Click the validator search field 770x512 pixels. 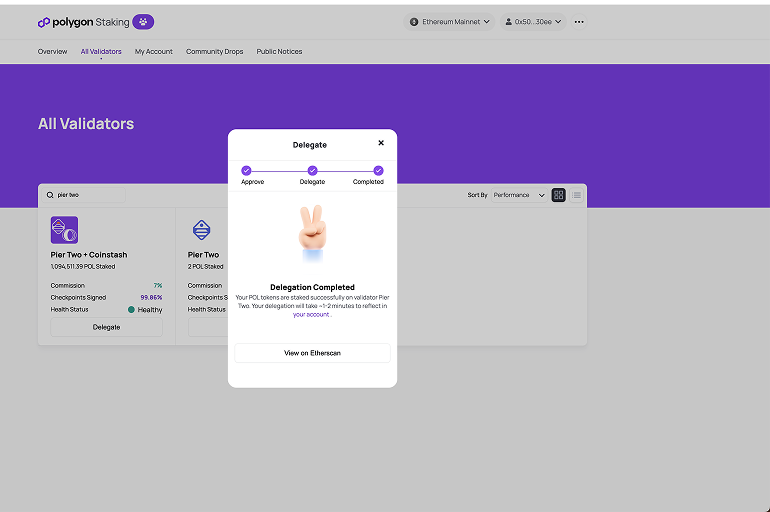[83, 195]
